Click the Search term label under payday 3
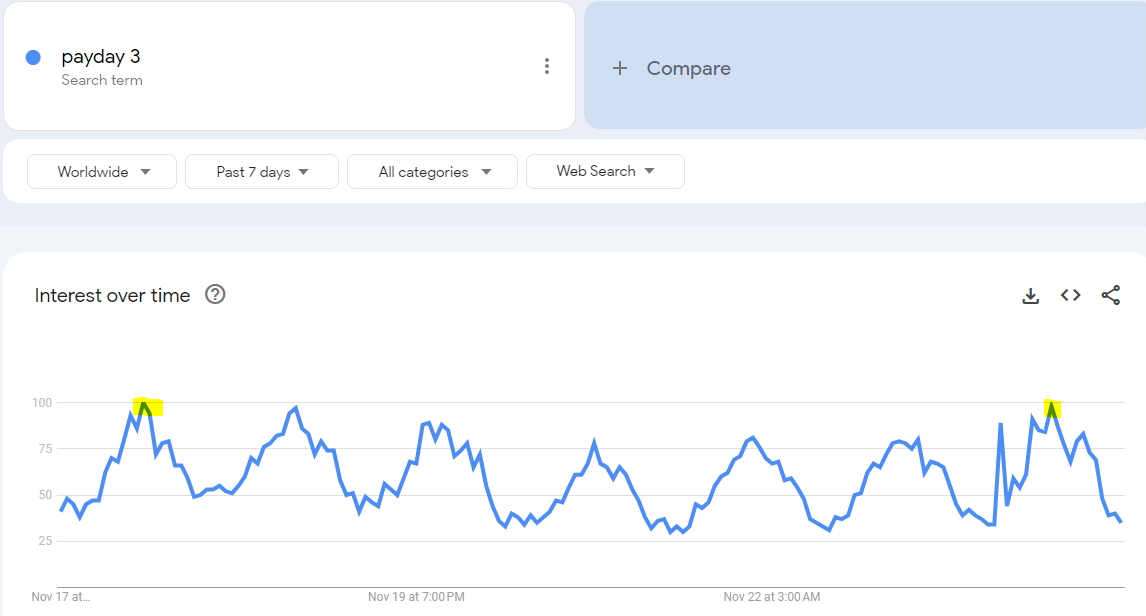This screenshot has height=616, width=1146. [102, 80]
